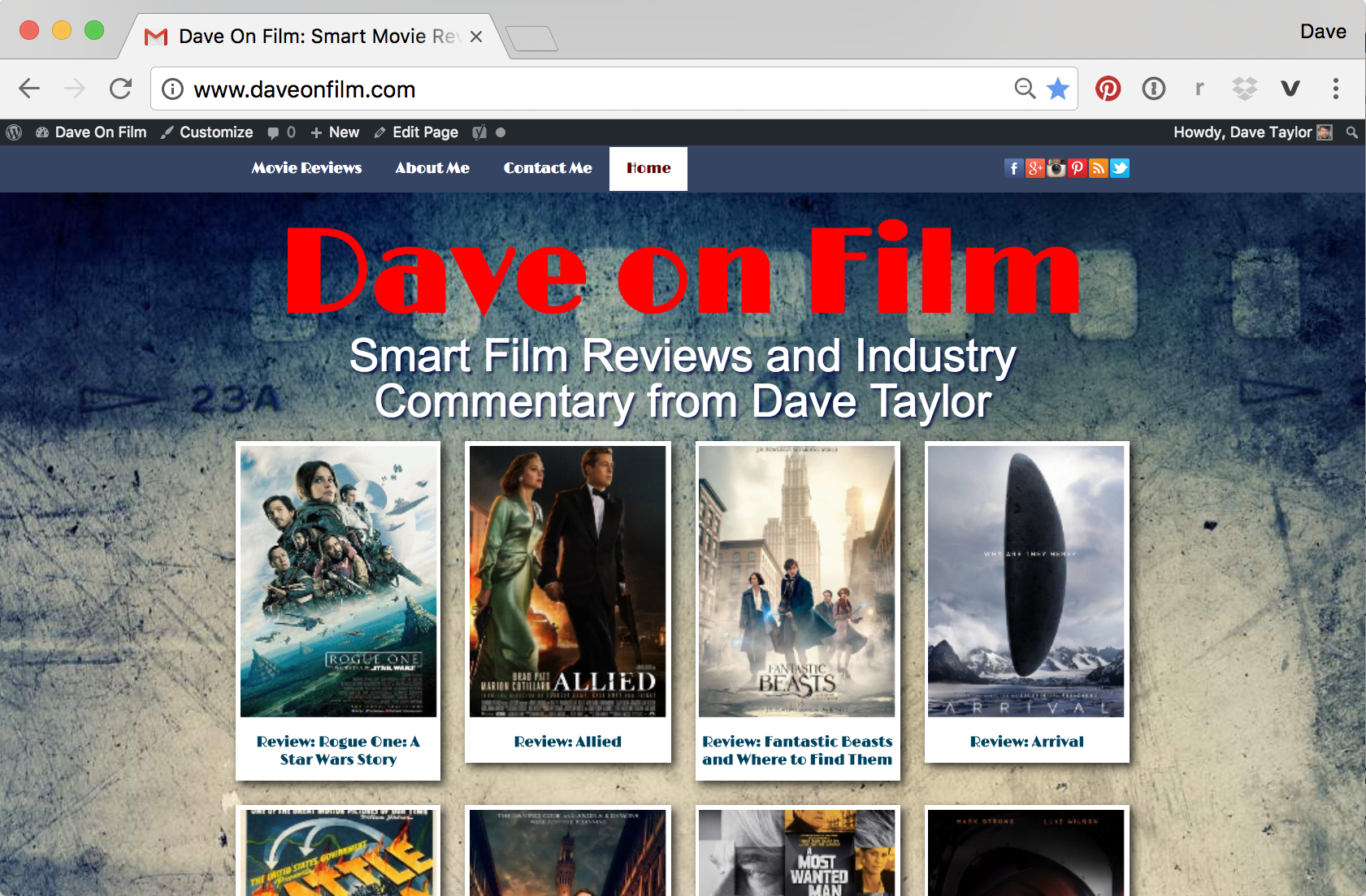Click the bookmark star icon
The width and height of the screenshot is (1366, 896).
[1058, 89]
